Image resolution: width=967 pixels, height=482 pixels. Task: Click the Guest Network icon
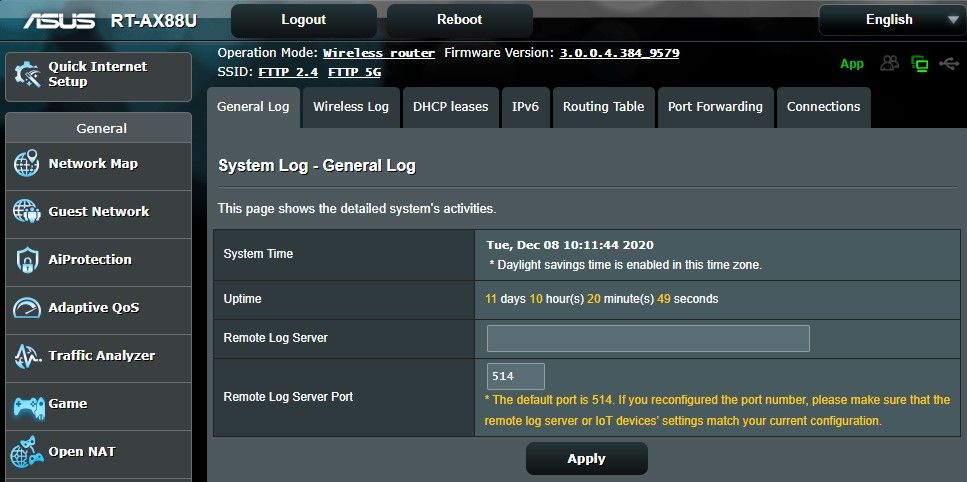(x=27, y=211)
